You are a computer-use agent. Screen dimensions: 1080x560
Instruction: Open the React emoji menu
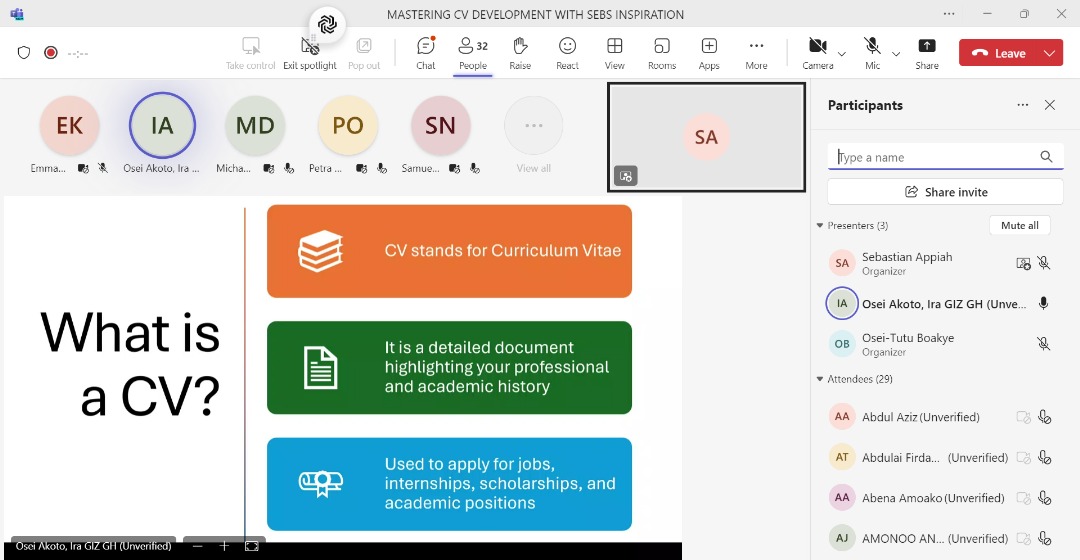(567, 52)
